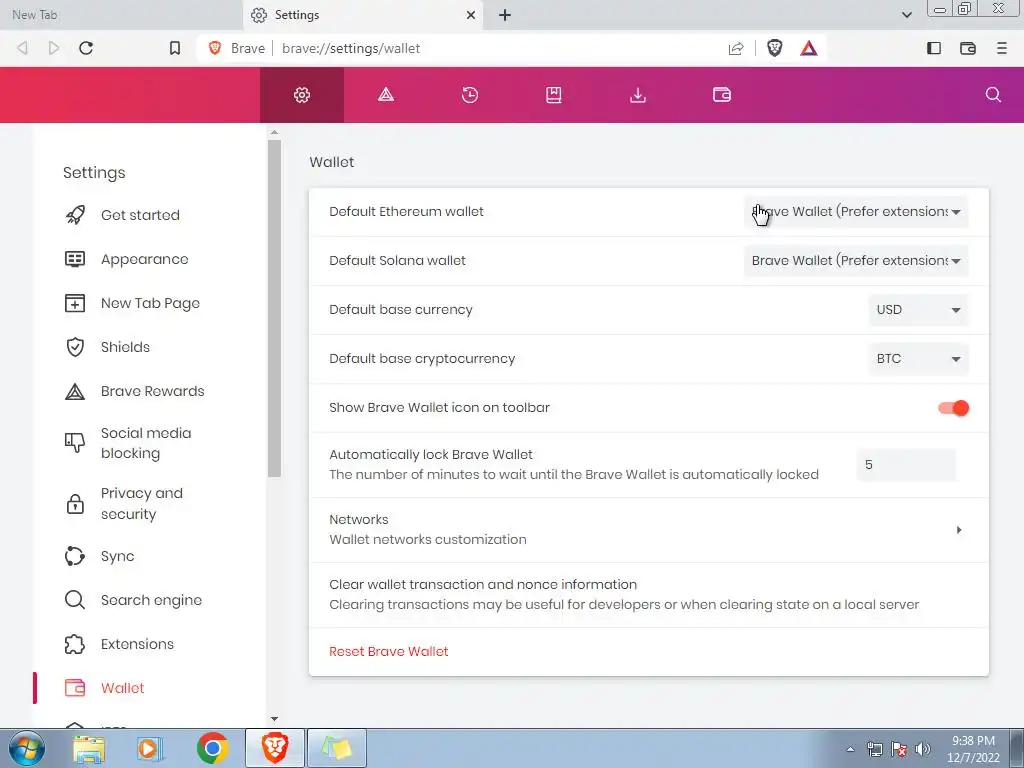Open Default base cryptocurrency BTC dropdown
Screen dimensions: 1024x768
point(918,359)
